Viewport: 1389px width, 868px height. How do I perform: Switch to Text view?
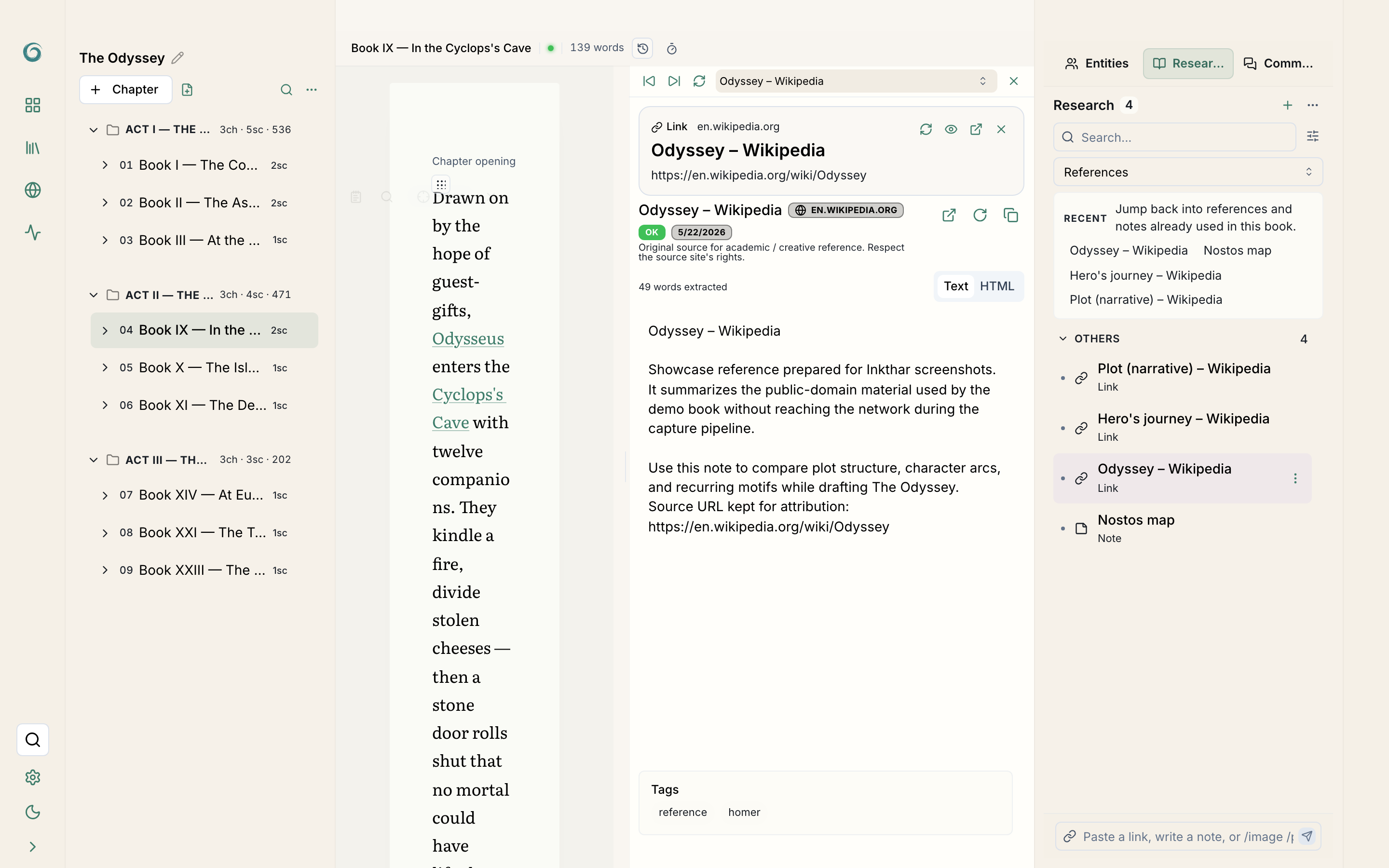pos(955,286)
